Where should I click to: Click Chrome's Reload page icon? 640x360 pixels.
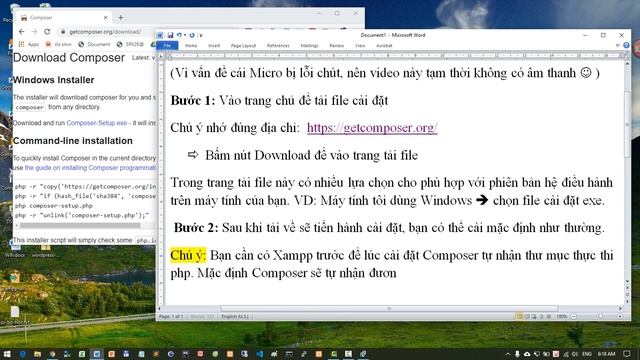47,31
